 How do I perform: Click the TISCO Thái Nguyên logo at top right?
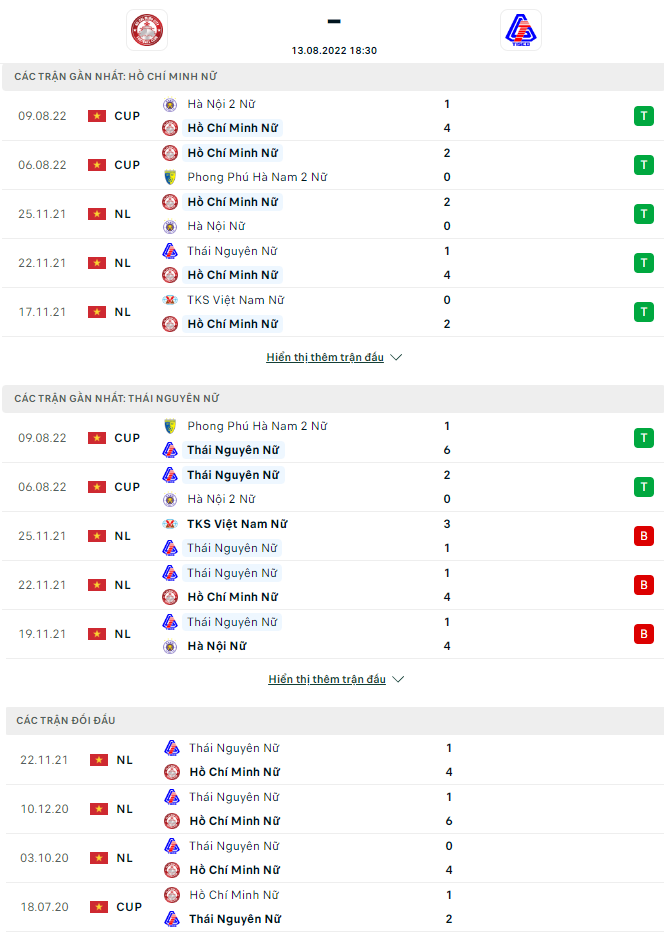click(x=520, y=29)
